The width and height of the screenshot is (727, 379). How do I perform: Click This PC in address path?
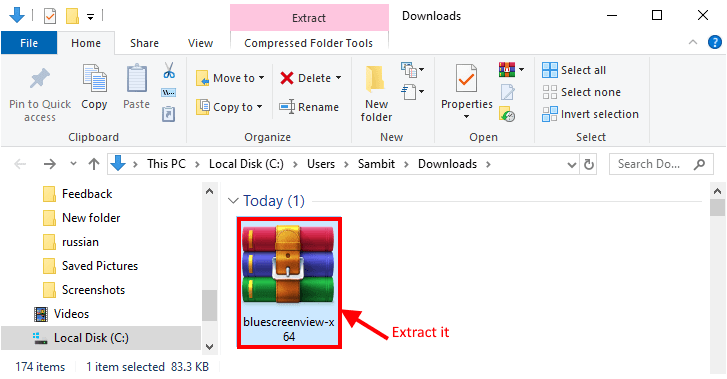coord(166,164)
